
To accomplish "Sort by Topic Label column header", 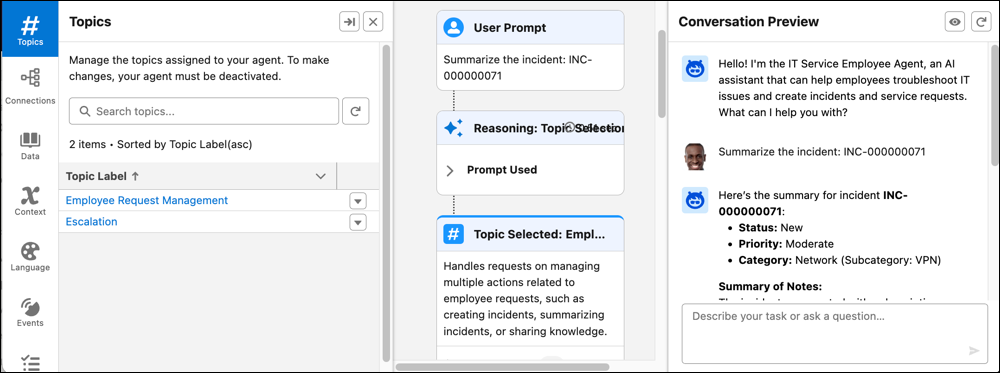I will [x=103, y=176].
